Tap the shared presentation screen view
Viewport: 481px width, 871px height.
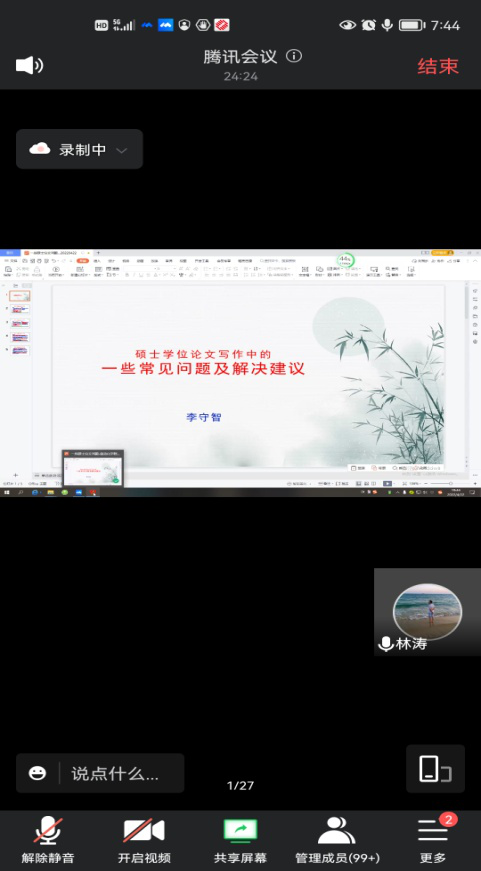tap(240, 373)
